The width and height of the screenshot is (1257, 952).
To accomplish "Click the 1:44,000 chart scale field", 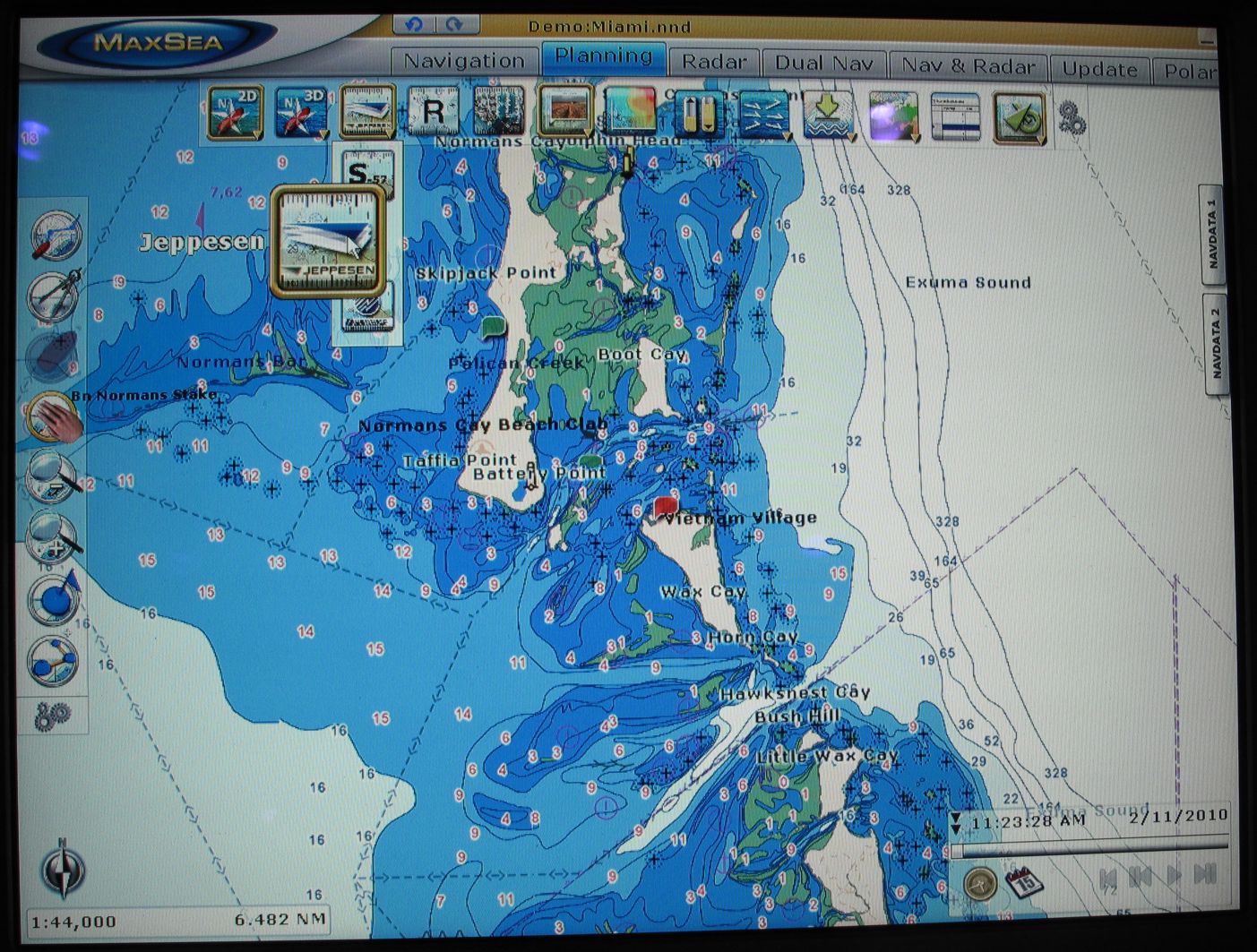I will 73,922.
